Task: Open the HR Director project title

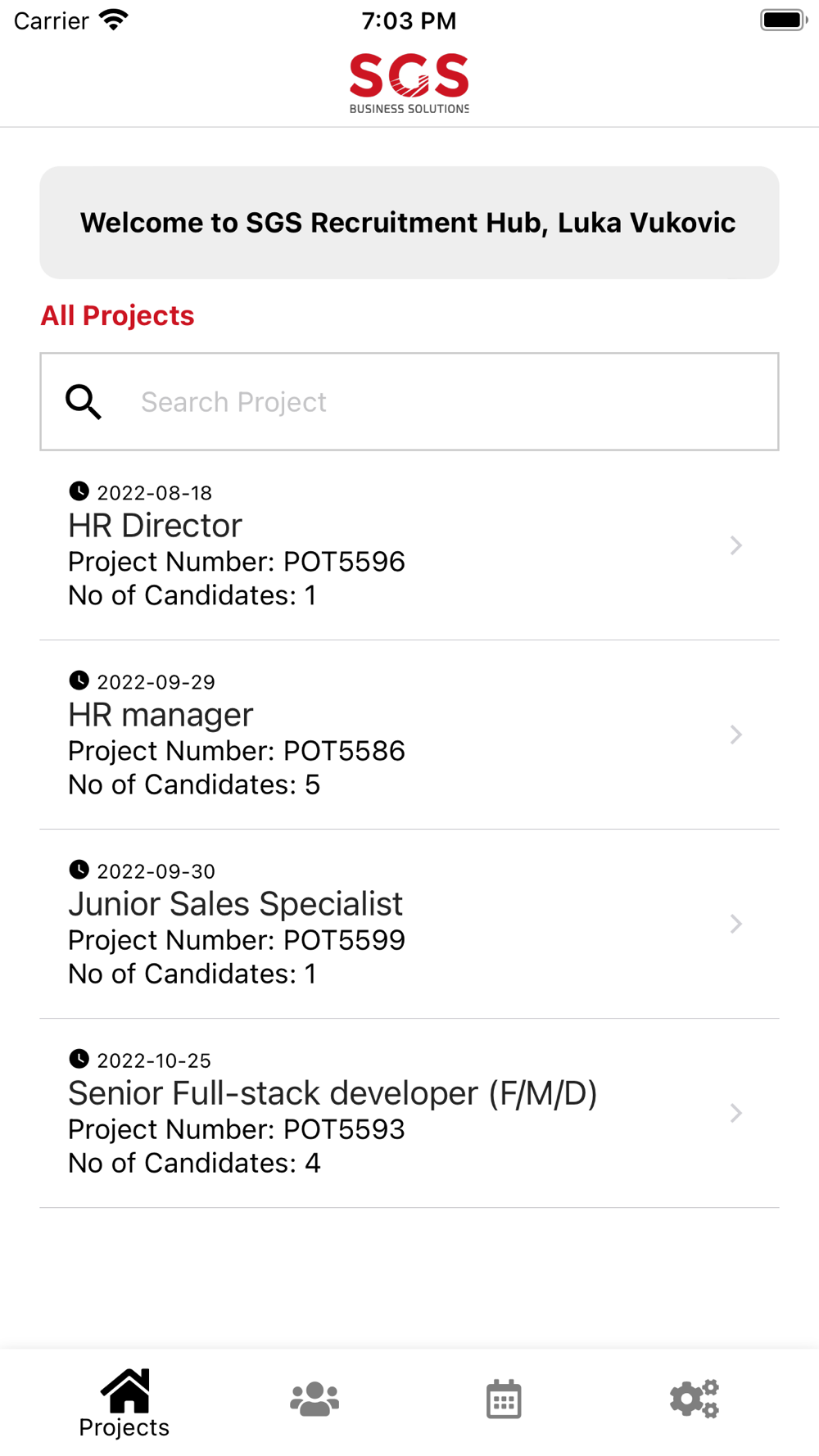Action: click(155, 526)
